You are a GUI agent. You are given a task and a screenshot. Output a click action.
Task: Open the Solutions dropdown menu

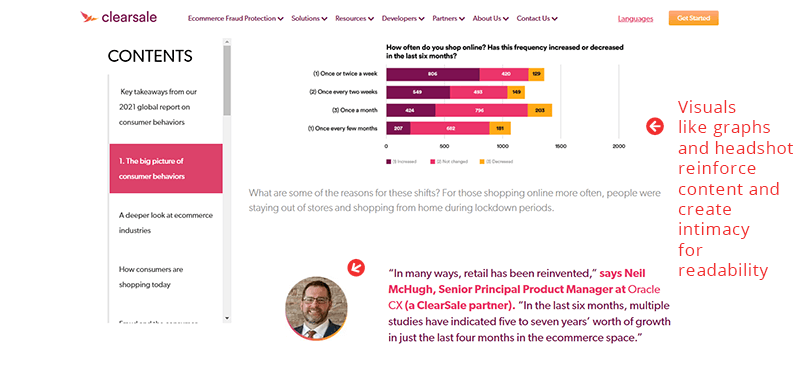click(309, 18)
